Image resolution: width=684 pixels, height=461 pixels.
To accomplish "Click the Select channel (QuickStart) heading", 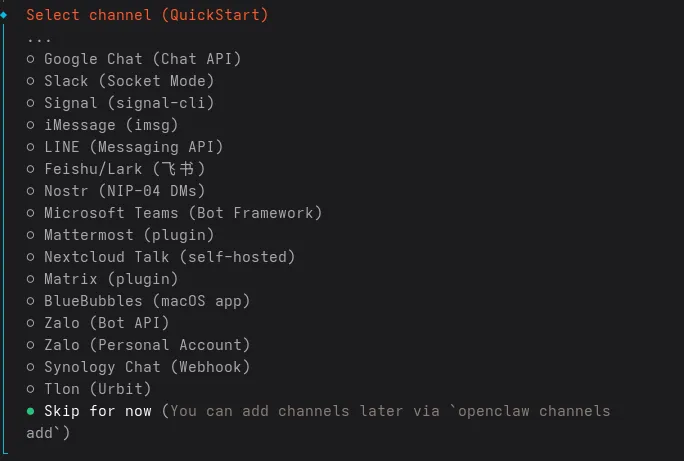I will tap(147, 15).
